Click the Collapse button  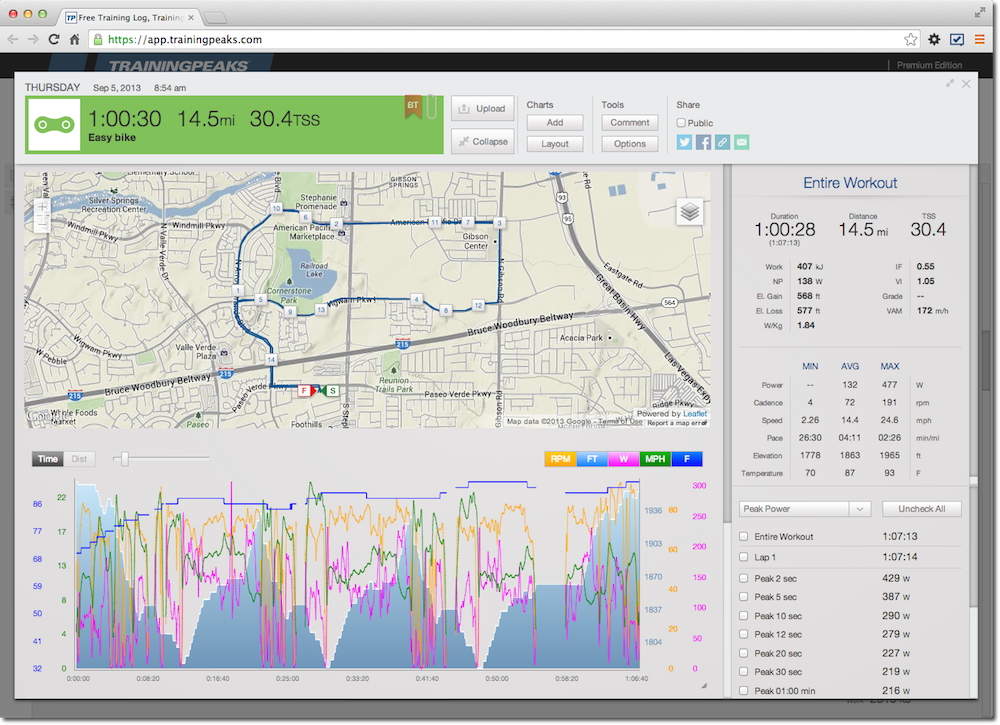[x=483, y=142]
